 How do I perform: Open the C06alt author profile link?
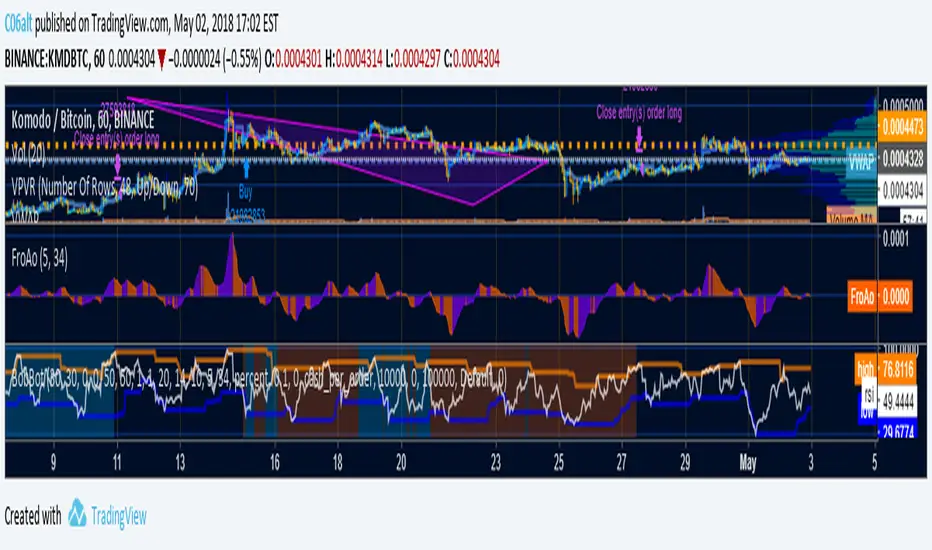(x=18, y=24)
